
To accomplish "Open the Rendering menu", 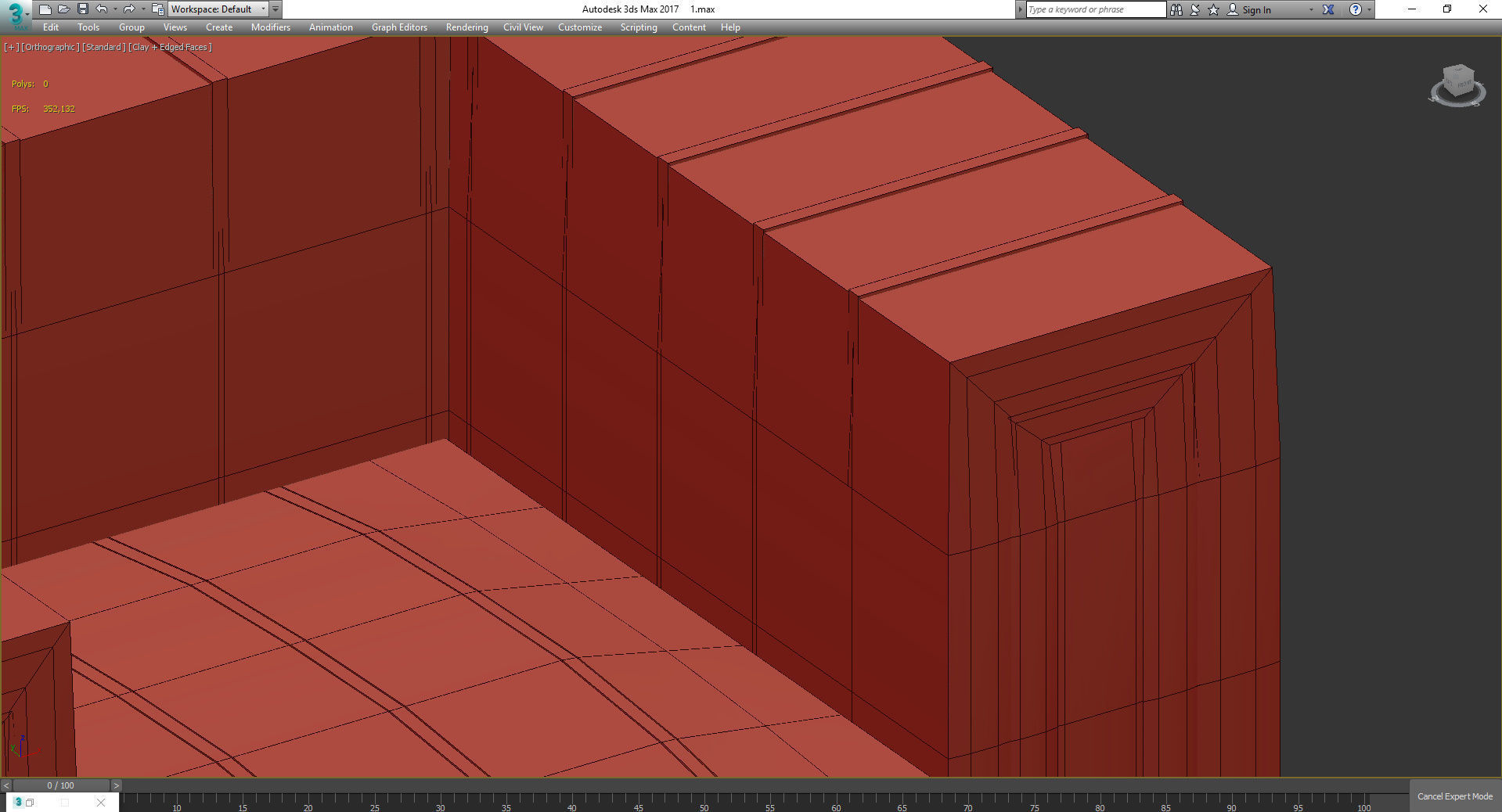I will (467, 27).
